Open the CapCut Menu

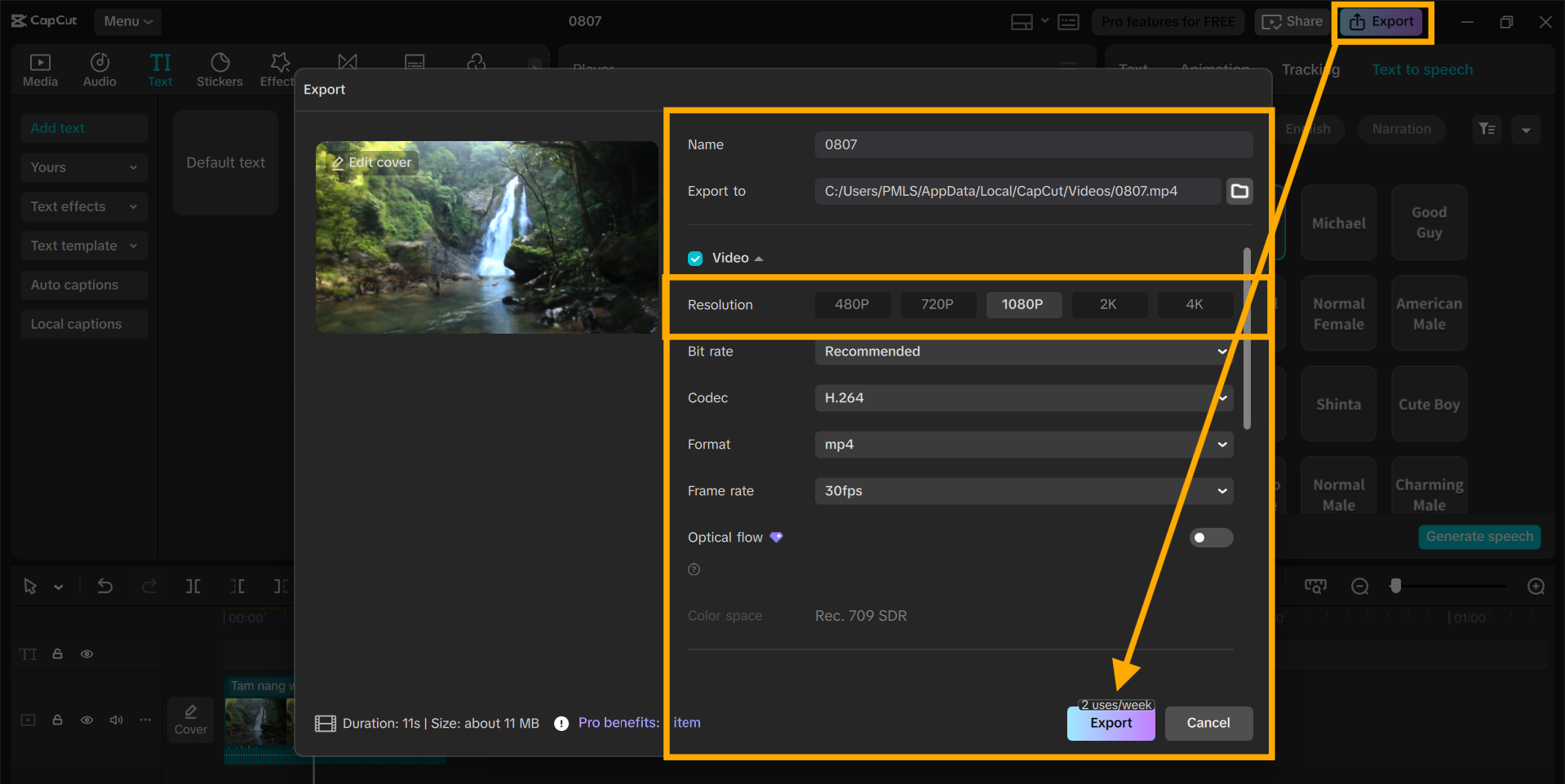tap(128, 21)
